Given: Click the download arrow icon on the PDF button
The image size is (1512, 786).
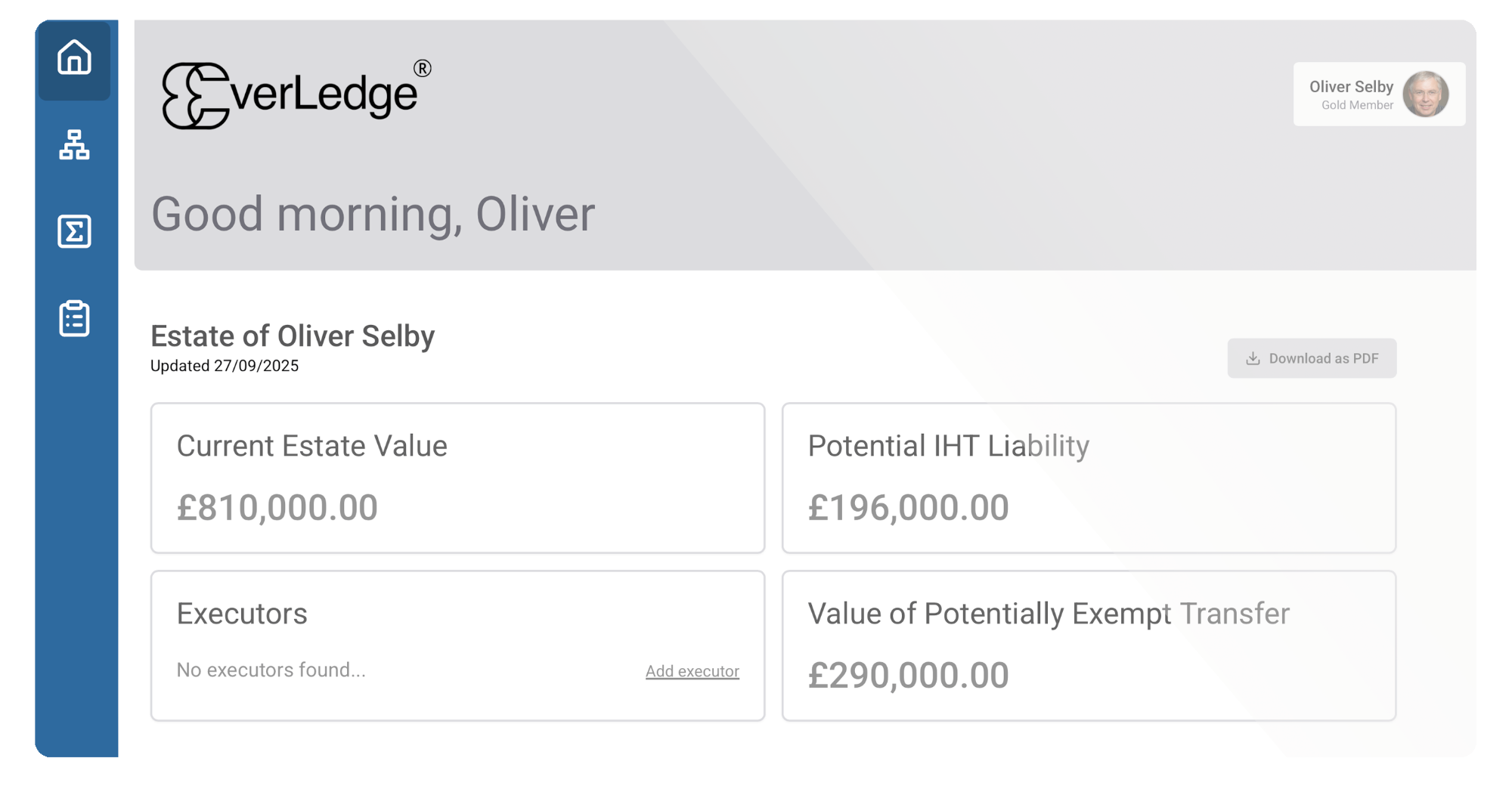Looking at the screenshot, I should click(x=1252, y=358).
